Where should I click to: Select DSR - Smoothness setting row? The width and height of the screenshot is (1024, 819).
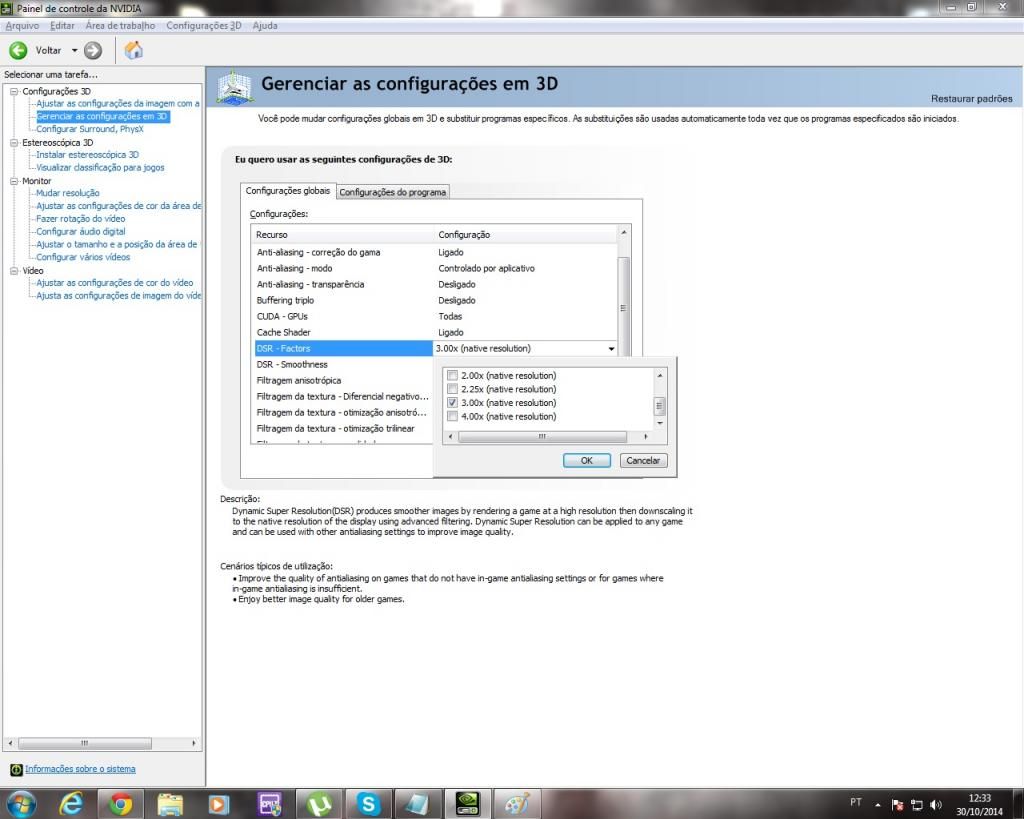[344, 364]
